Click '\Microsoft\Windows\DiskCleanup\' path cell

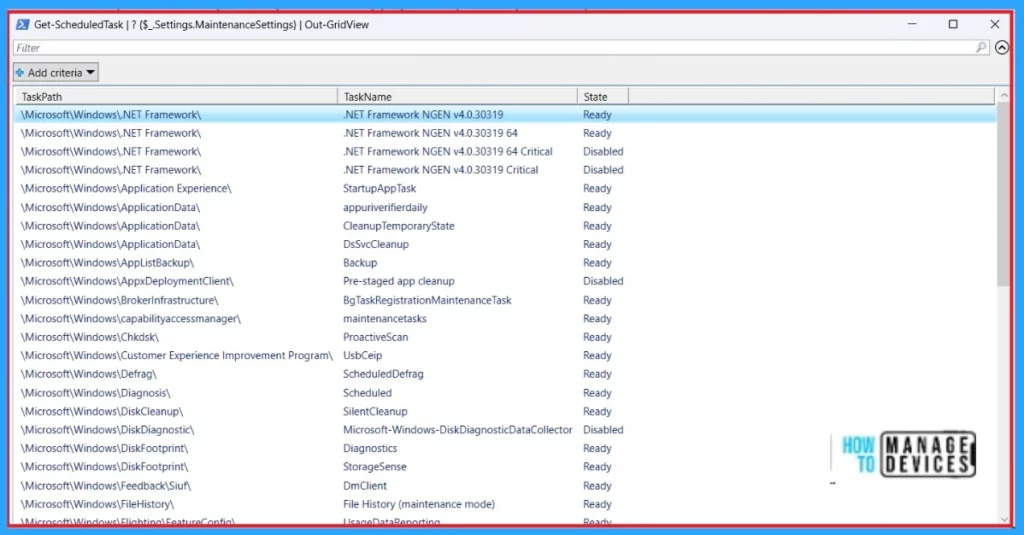point(102,412)
